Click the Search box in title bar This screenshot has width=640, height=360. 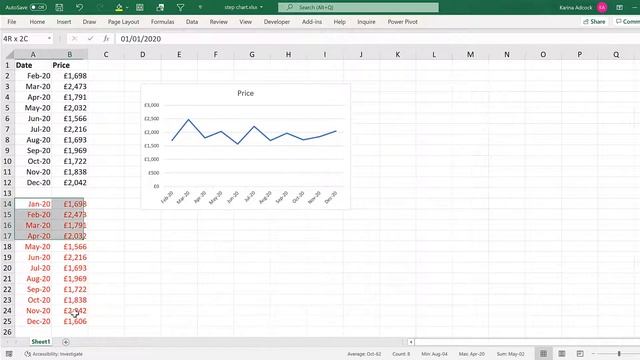[x=358, y=7]
